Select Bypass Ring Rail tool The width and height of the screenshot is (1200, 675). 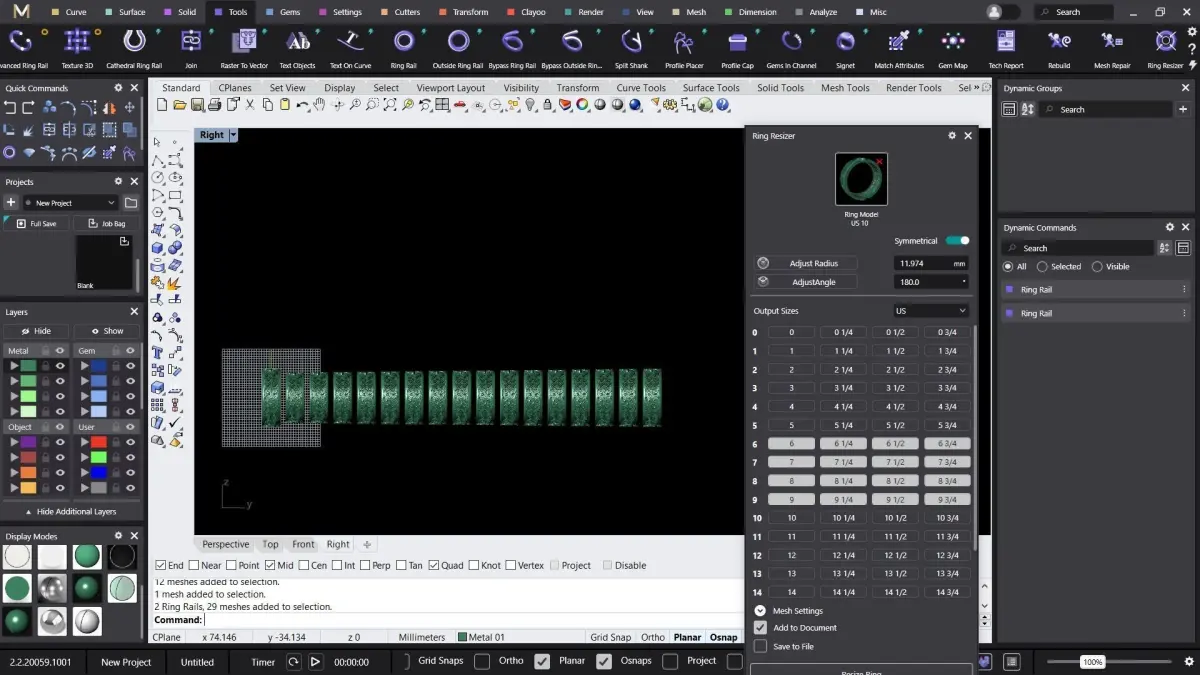tap(512, 47)
